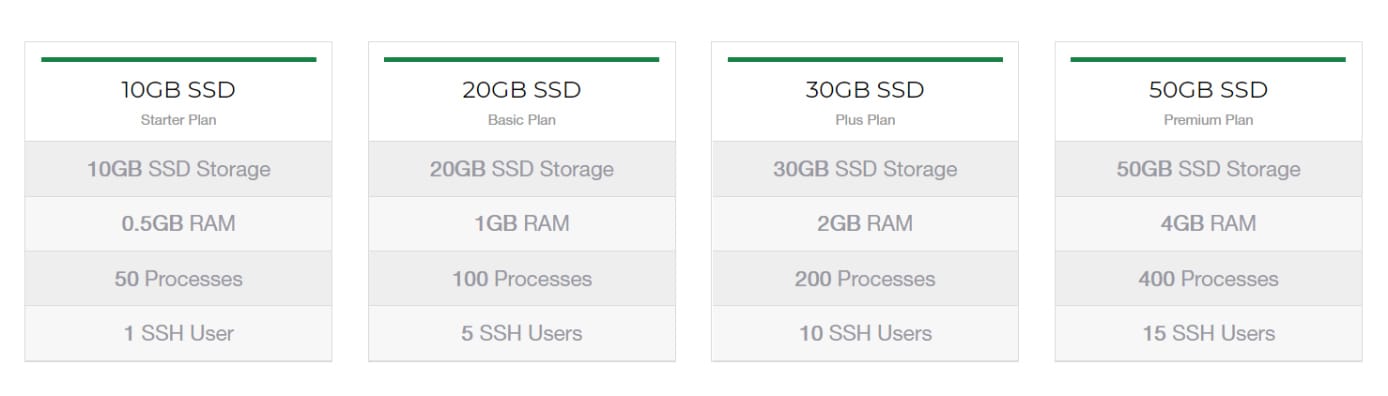Click the 15 SSH Users row

[1208, 333]
